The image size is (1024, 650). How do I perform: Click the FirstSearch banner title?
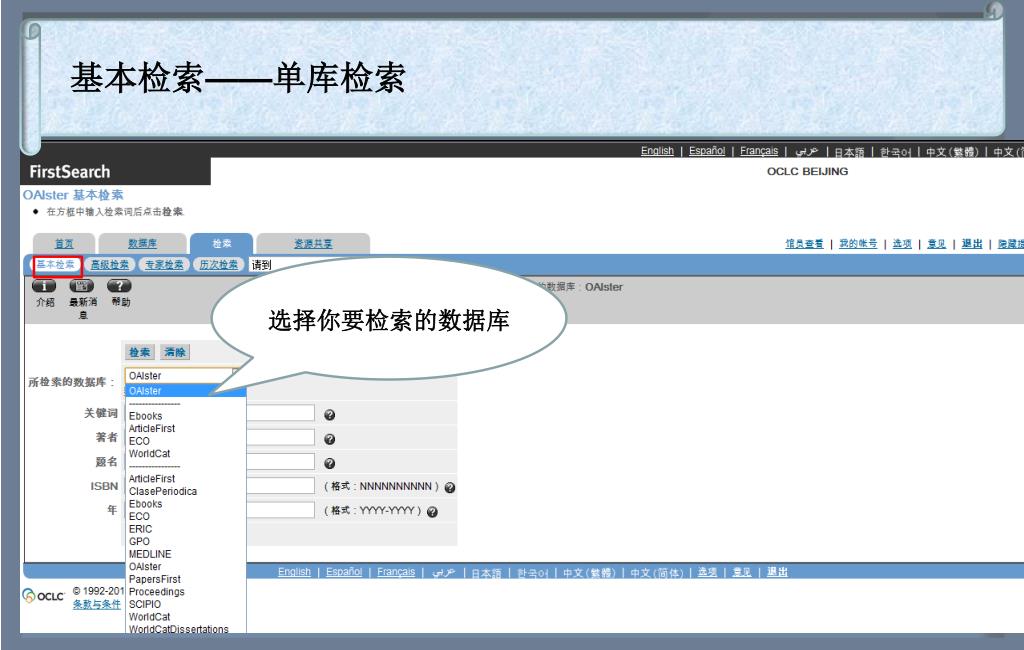tap(70, 172)
